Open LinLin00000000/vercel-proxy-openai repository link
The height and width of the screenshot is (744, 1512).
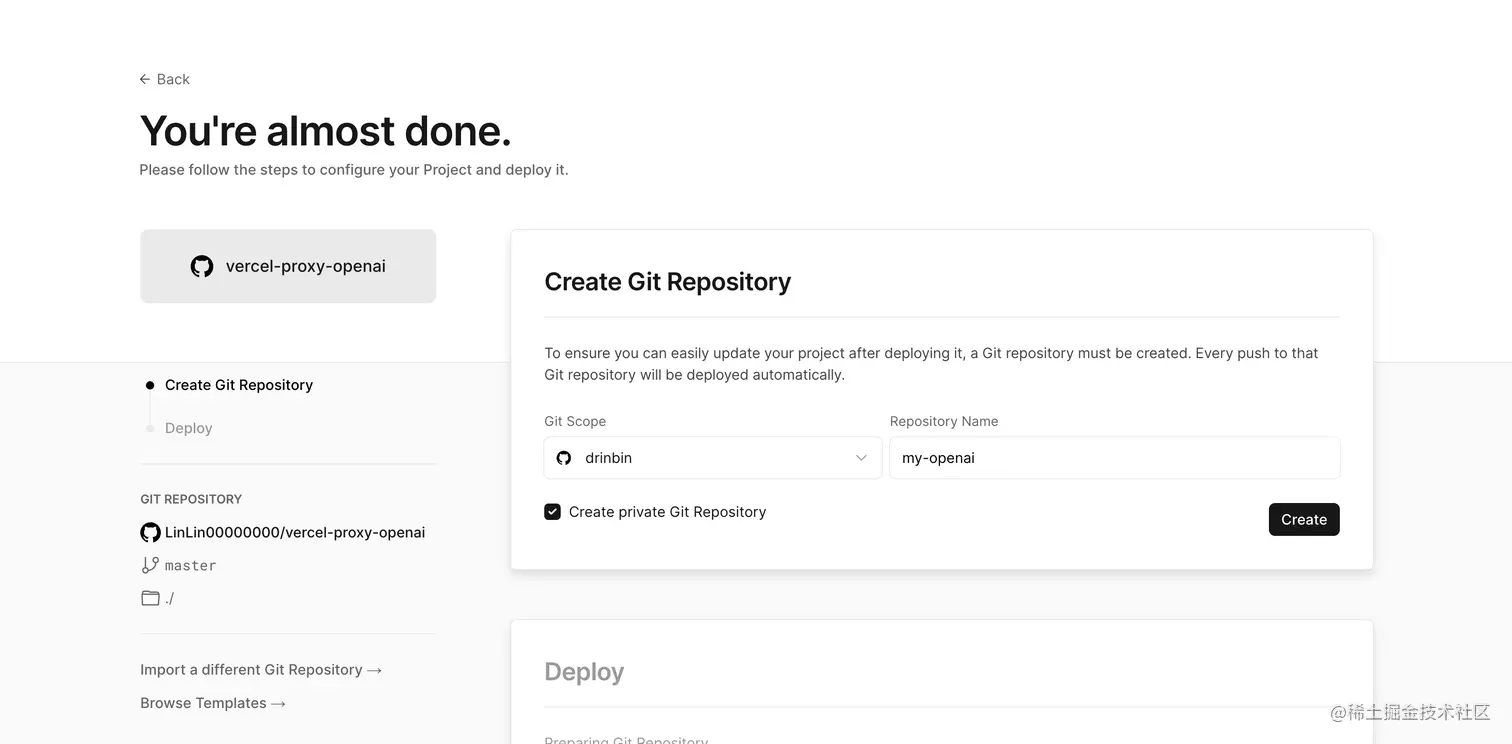coord(295,533)
